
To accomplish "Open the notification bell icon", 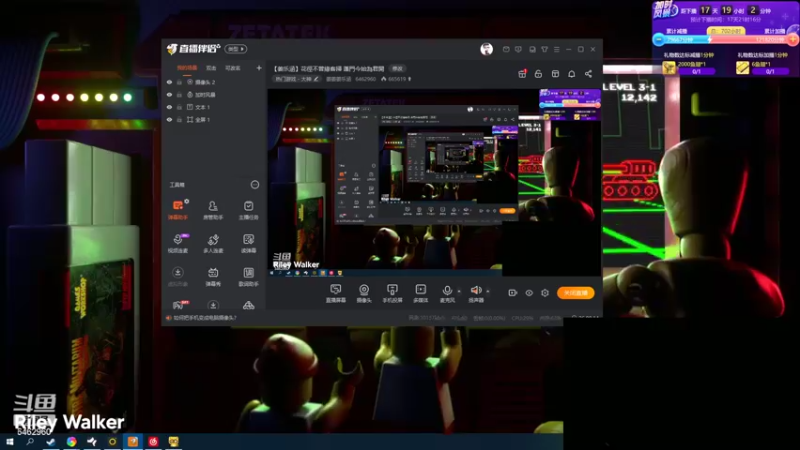I will 571,74.
